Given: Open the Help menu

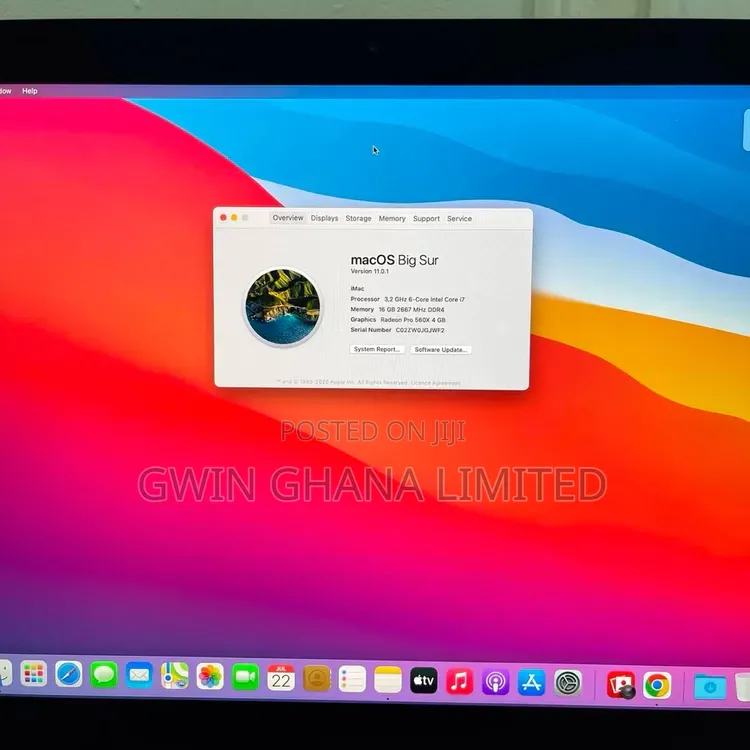Looking at the screenshot, I should [x=30, y=91].
